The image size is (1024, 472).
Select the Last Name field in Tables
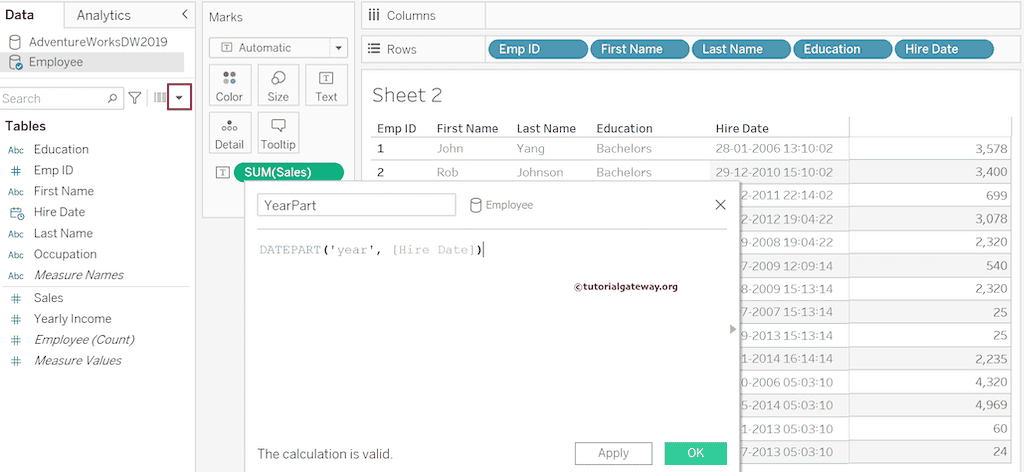tap(63, 233)
